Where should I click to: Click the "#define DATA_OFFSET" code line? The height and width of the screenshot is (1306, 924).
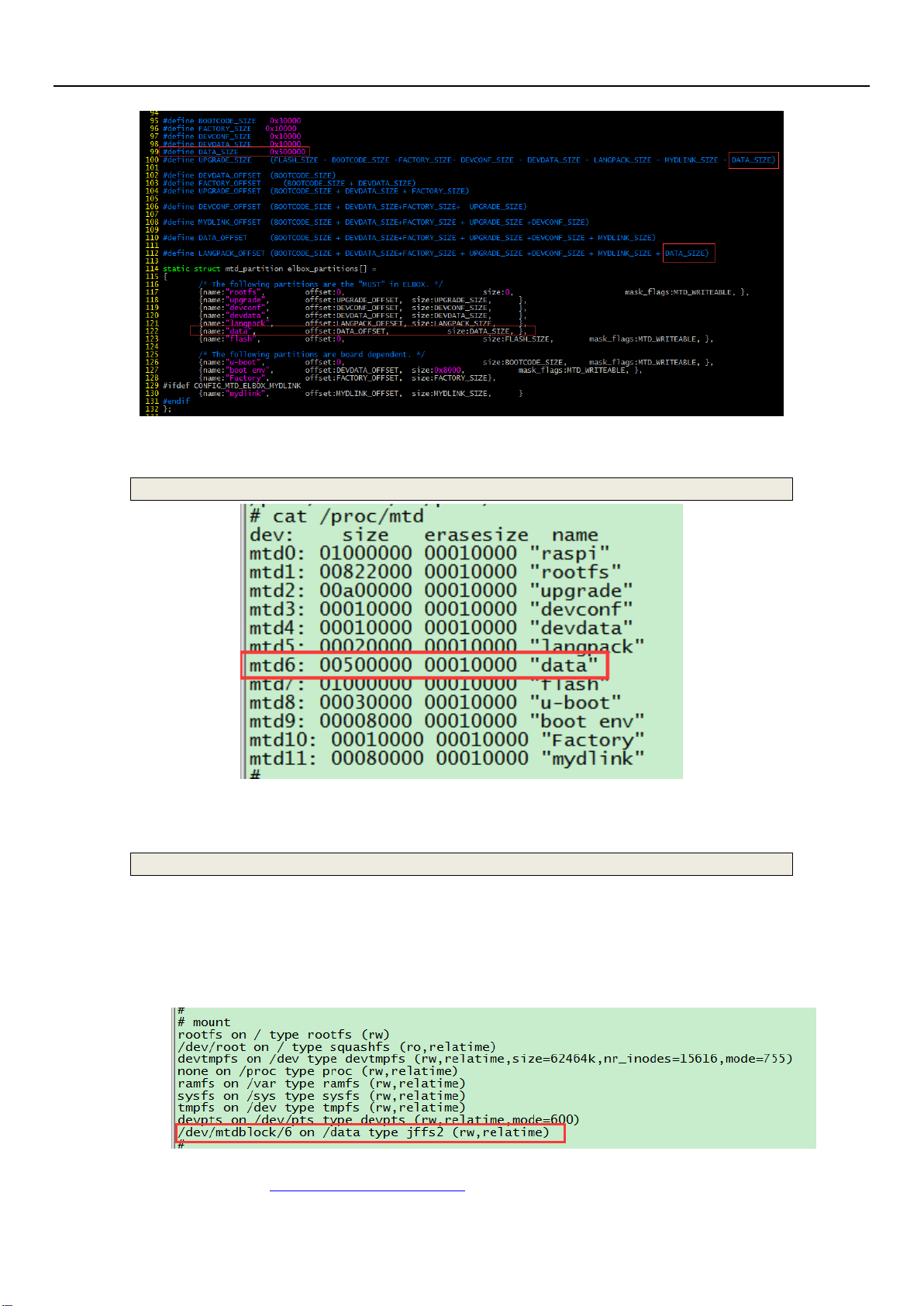tap(409, 238)
